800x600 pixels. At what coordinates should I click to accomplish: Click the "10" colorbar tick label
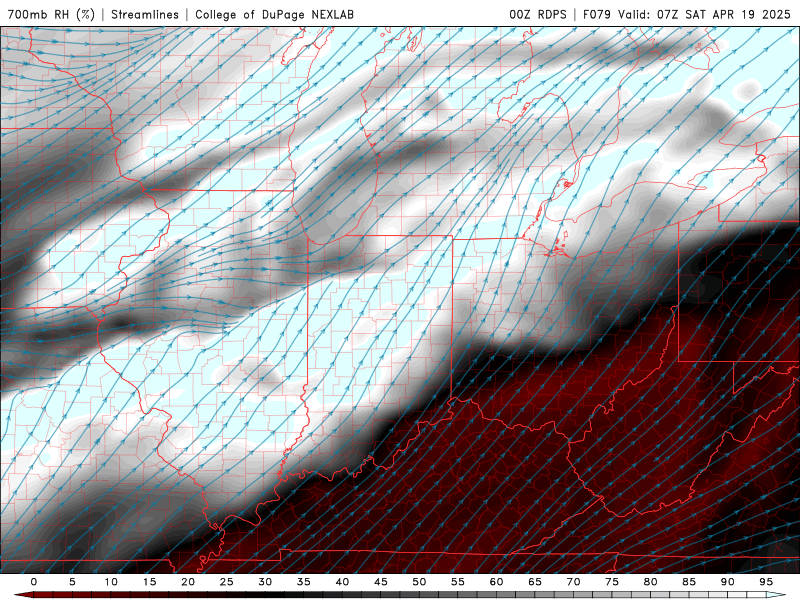(111, 582)
